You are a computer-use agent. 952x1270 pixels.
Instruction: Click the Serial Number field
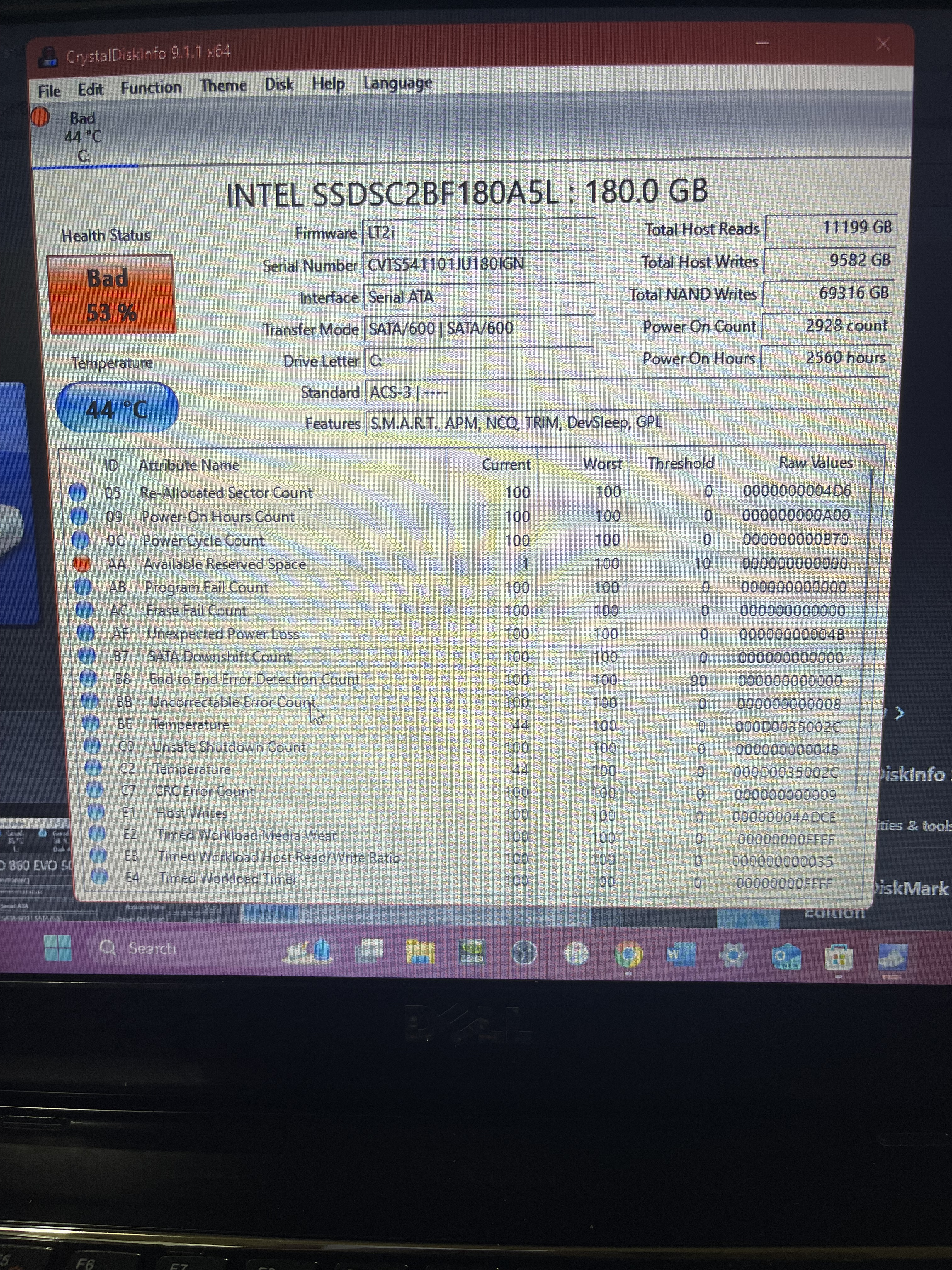tap(479, 264)
